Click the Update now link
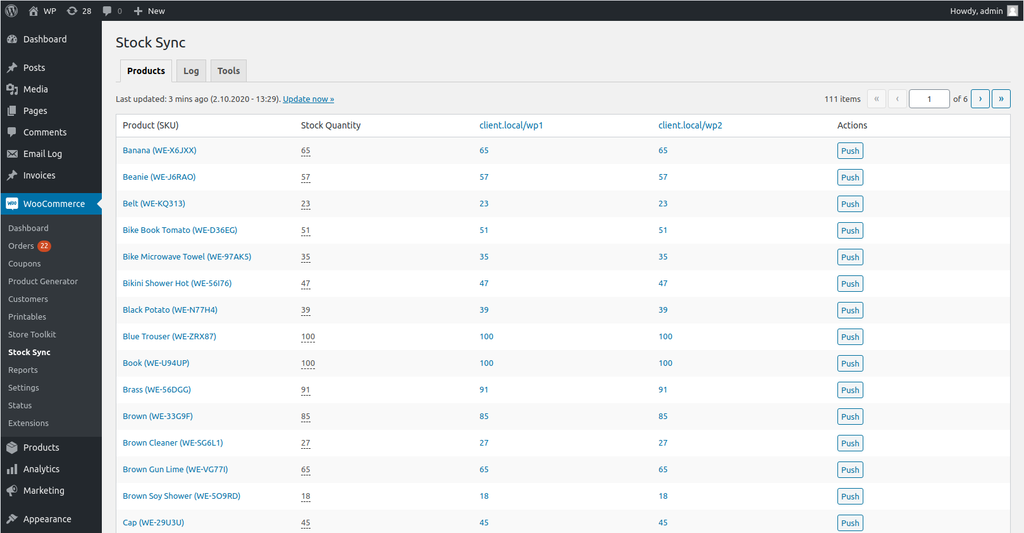 [308, 99]
